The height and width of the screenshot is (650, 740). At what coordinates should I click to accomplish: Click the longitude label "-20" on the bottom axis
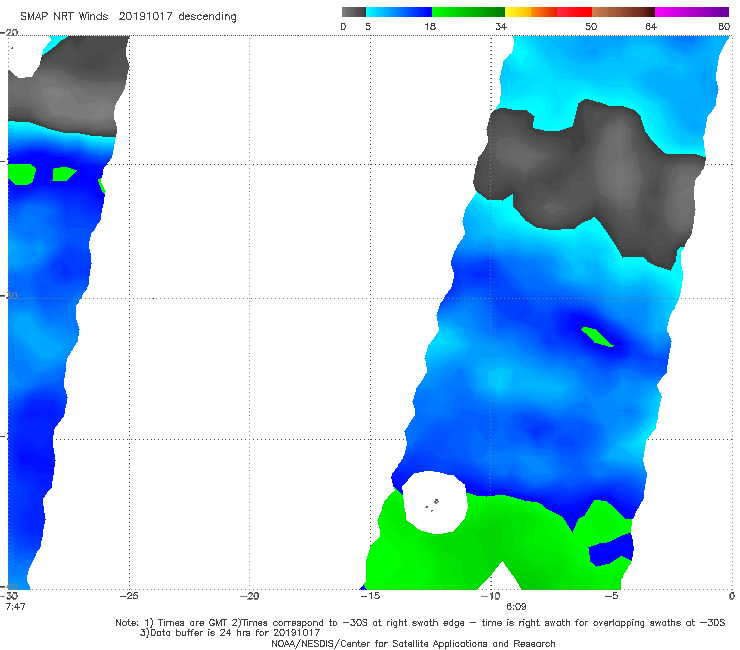250,596
